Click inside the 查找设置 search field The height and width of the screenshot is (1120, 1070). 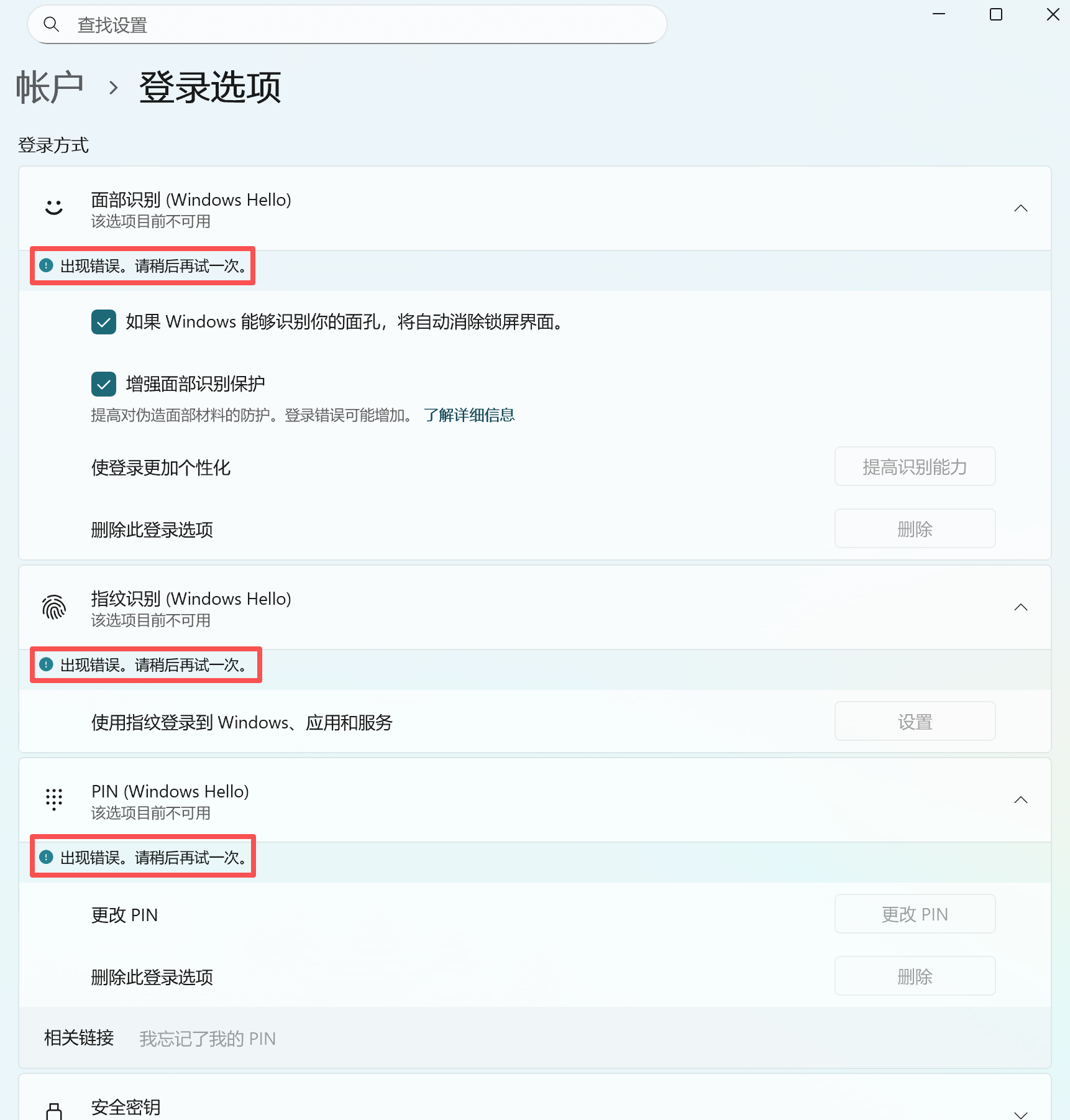click(x=249, y=24)
